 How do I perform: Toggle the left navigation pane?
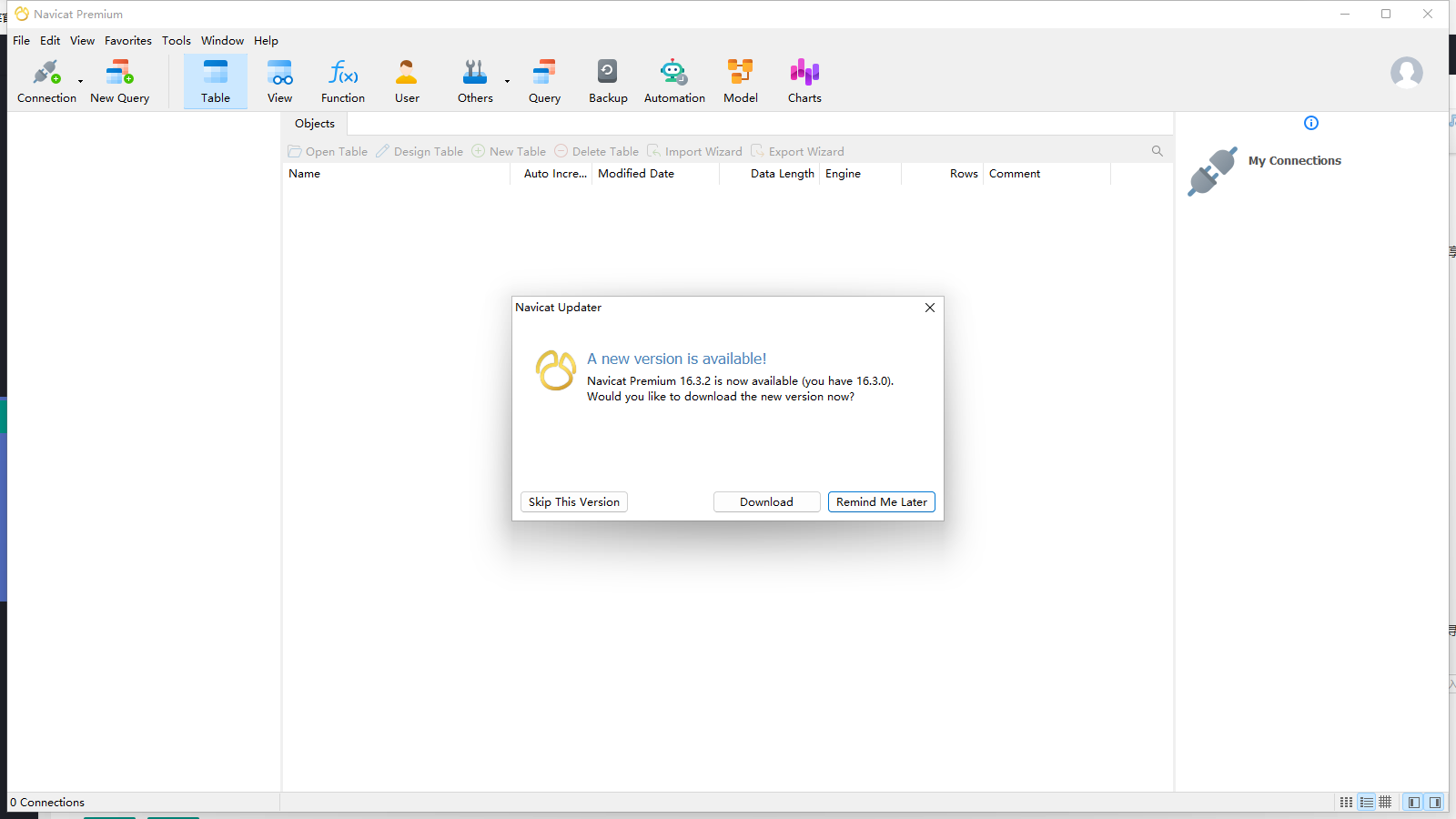coord(1413,803)
